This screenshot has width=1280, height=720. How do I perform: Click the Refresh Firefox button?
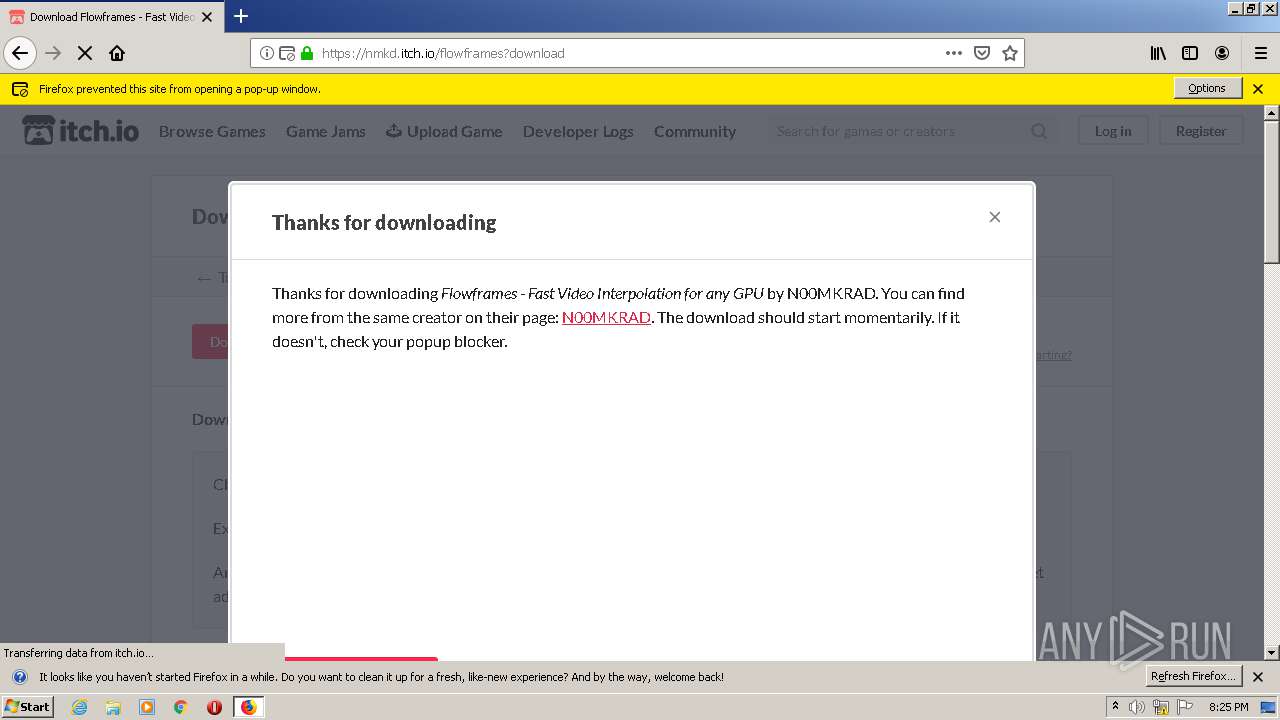pos(1193,676)
